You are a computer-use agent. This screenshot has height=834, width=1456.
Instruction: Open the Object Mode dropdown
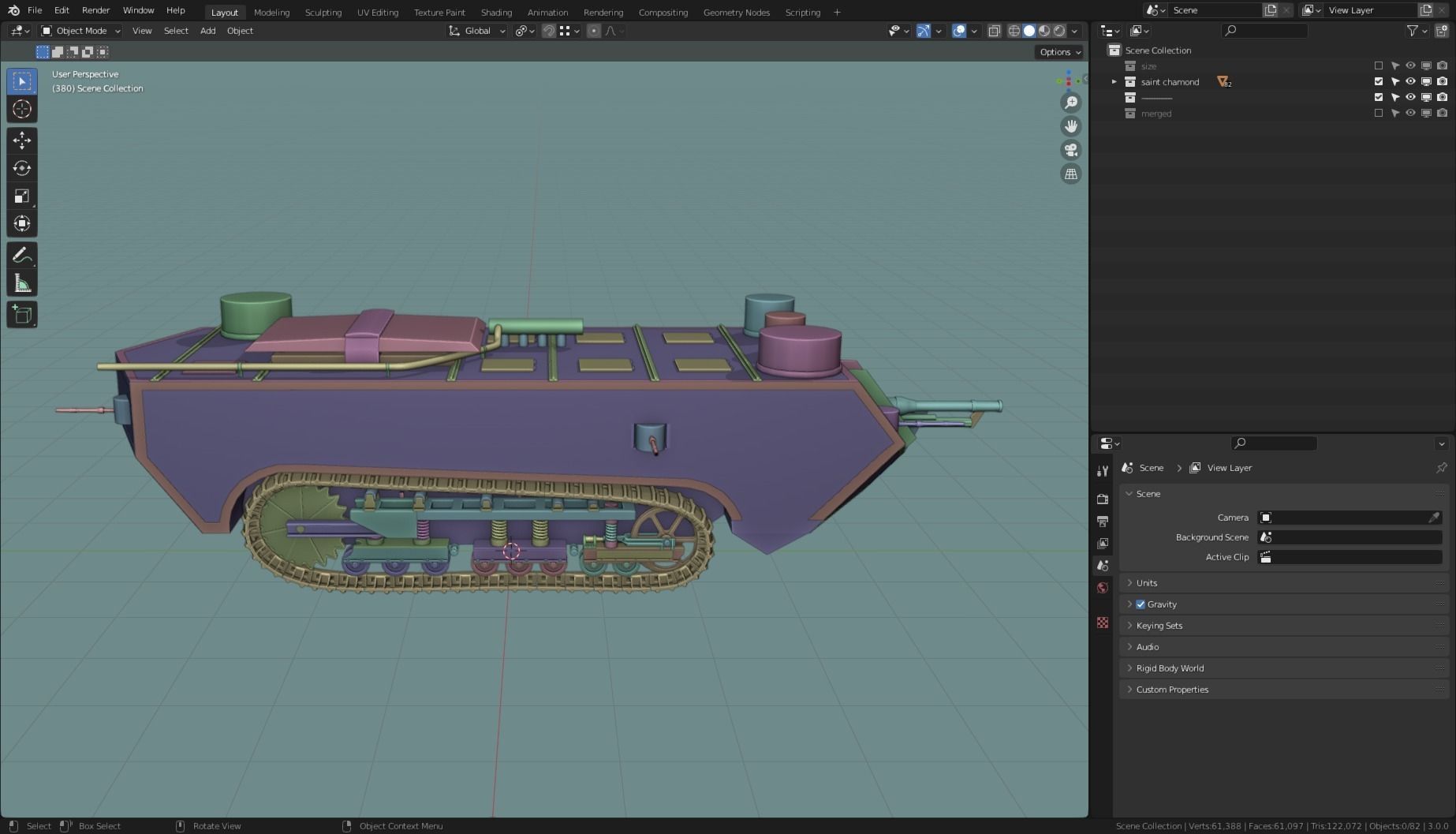(x=80, y=31)
